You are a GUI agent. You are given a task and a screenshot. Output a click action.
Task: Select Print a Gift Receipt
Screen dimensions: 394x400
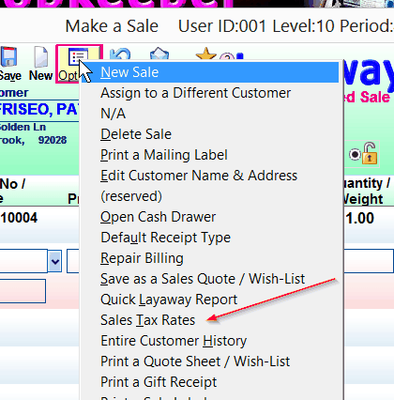209,382
